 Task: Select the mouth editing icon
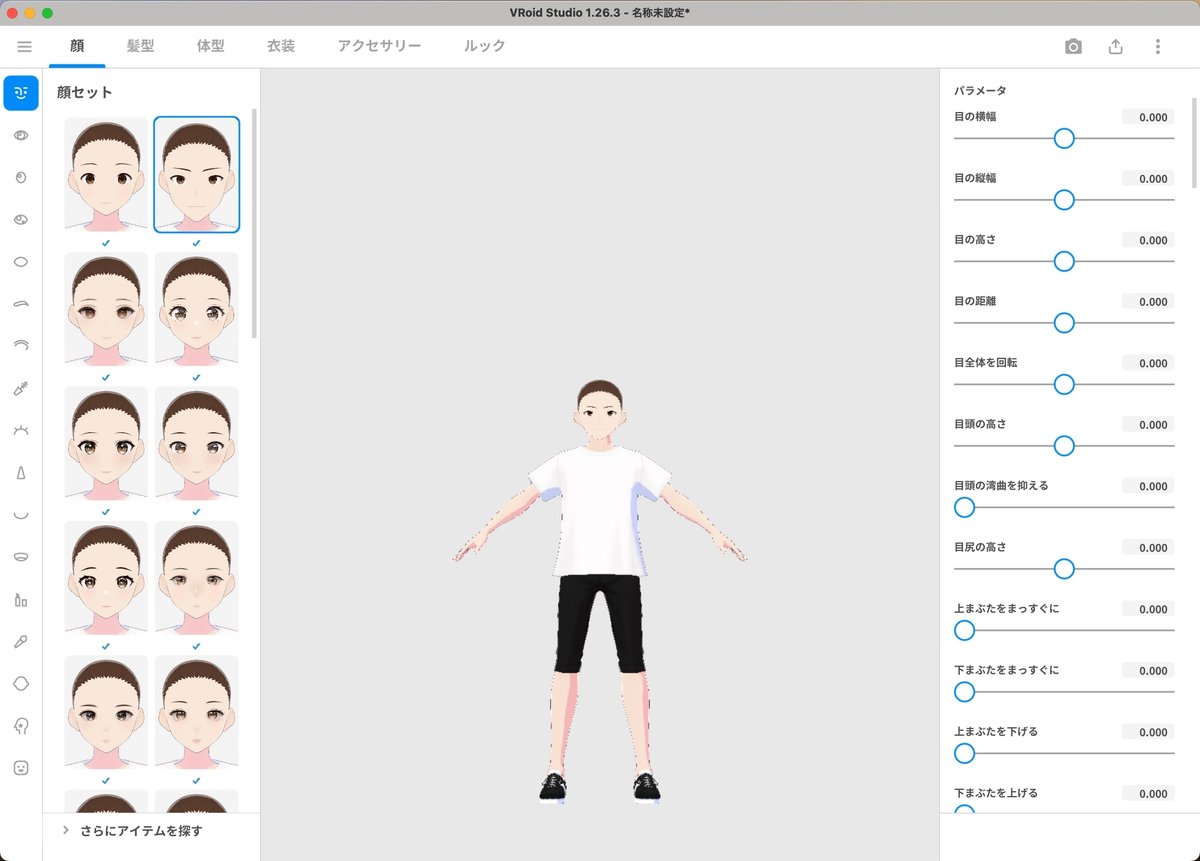(x=21, y=514)
